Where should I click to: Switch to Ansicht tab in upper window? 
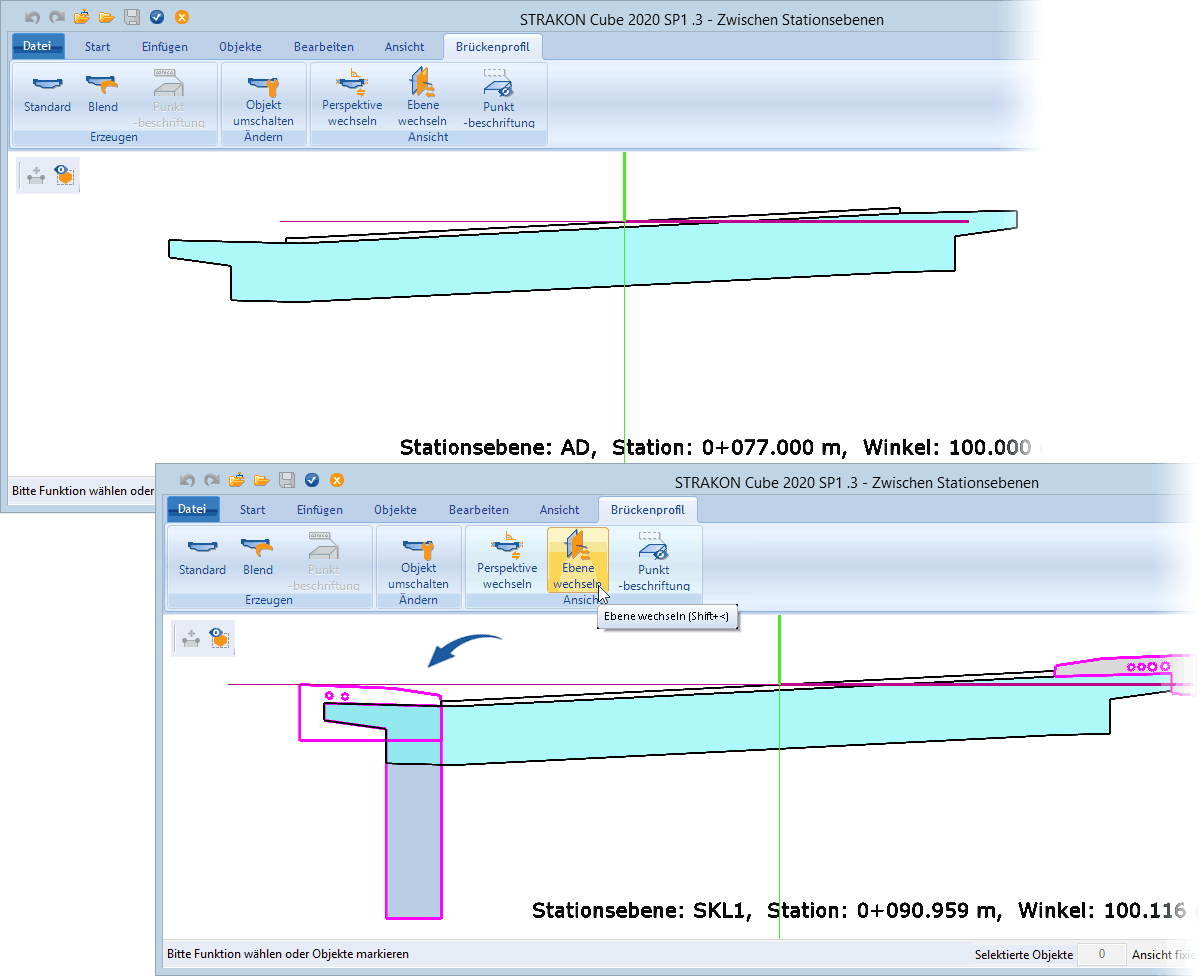coord(405,47)
